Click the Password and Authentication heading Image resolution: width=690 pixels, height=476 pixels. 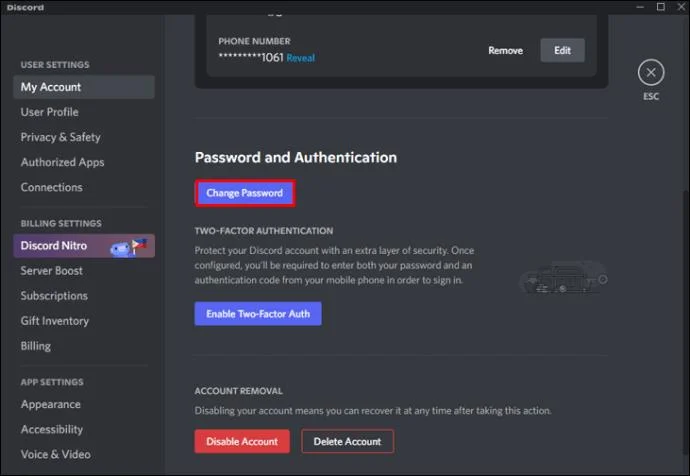point(296,157)
